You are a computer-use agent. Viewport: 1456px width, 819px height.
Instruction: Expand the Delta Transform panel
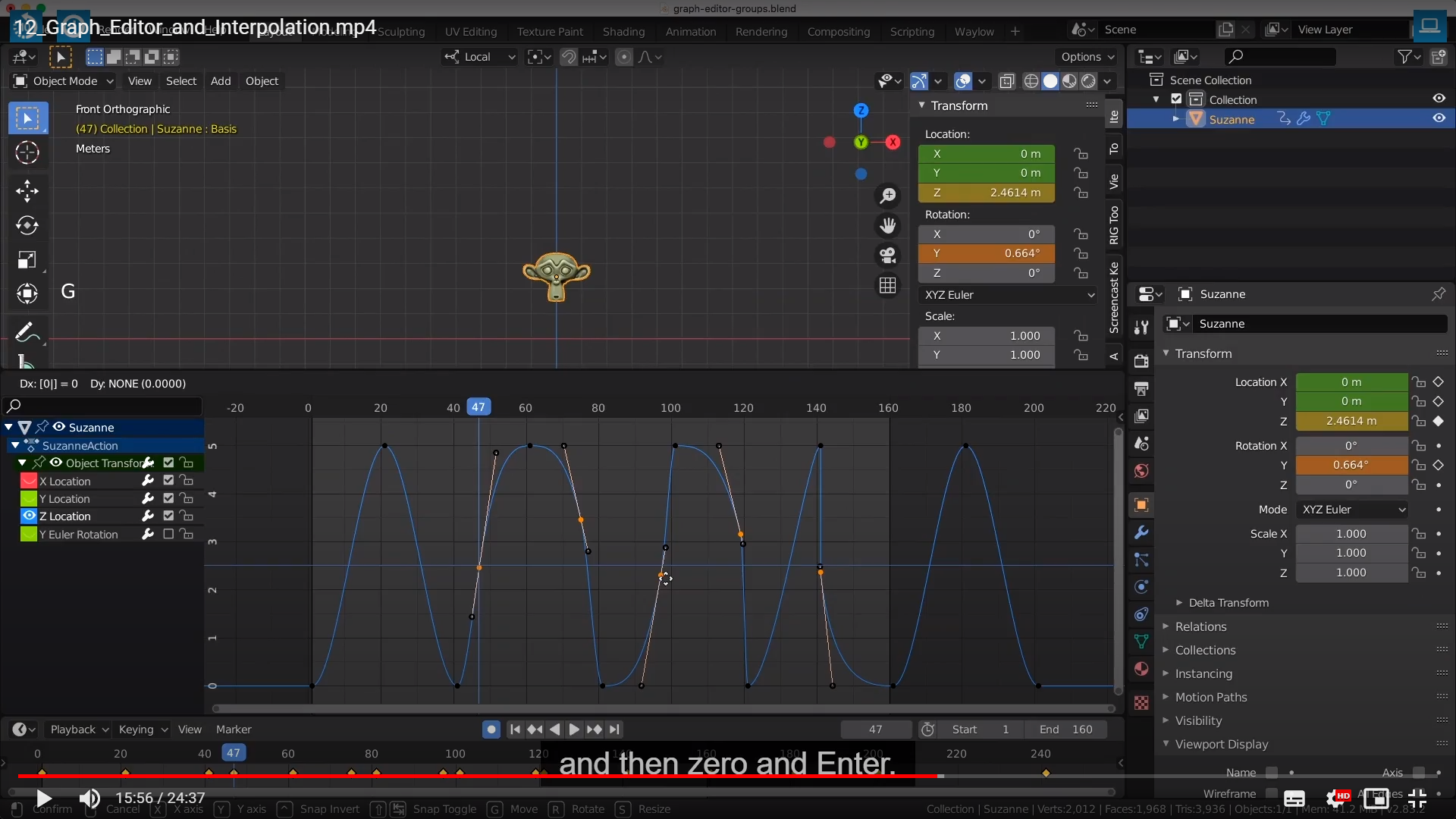[1228, 603]
